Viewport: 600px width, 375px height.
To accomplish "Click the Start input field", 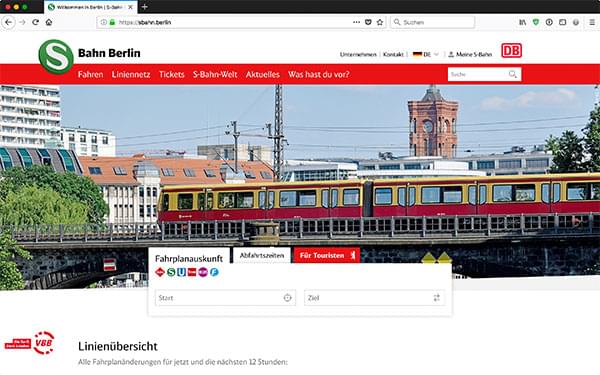I will (x=225, y=298).
